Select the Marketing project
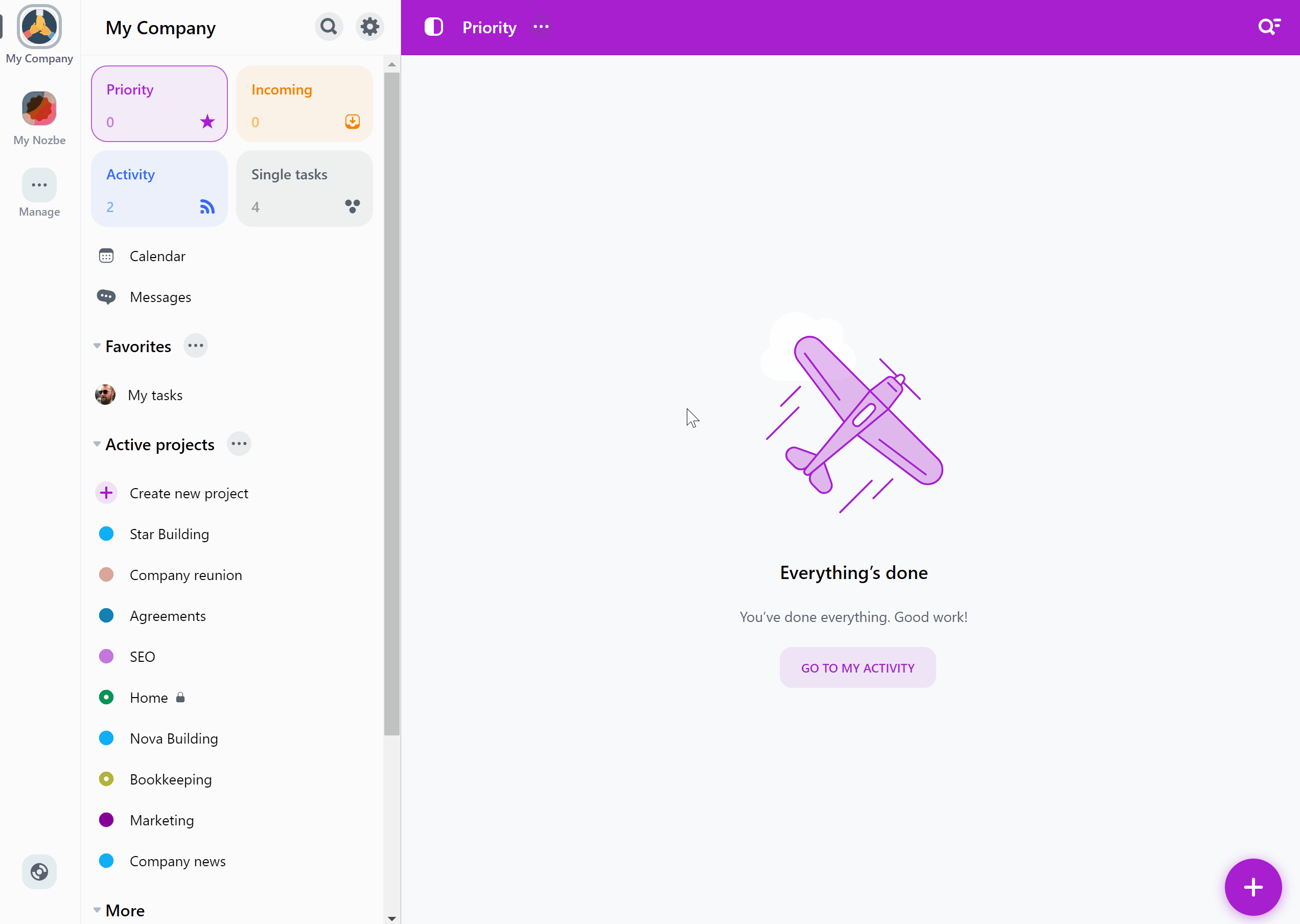Image resolution: width=1300 pixels, height=924 pixels. 161,820
